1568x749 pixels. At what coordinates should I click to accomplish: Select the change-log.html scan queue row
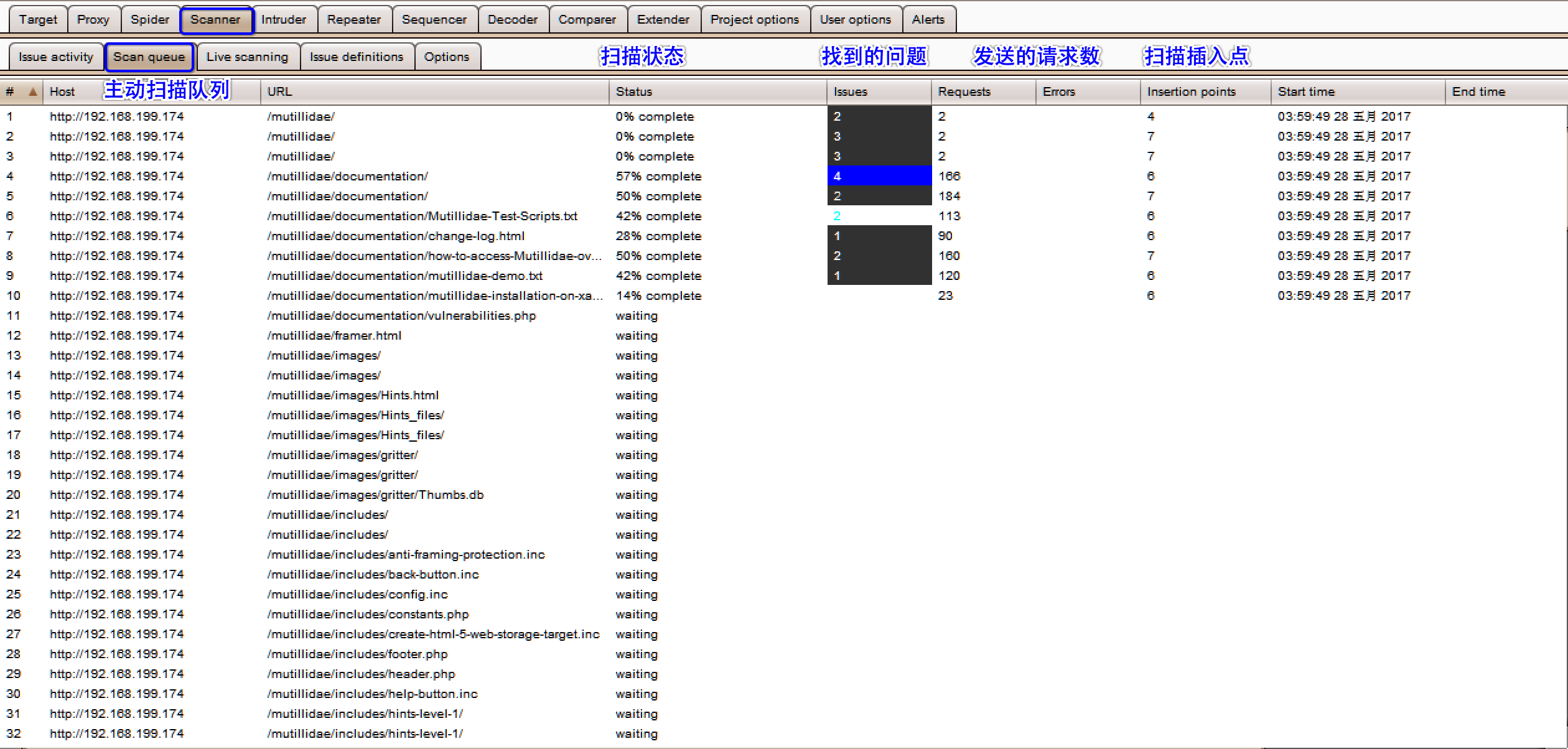[396, 236]
